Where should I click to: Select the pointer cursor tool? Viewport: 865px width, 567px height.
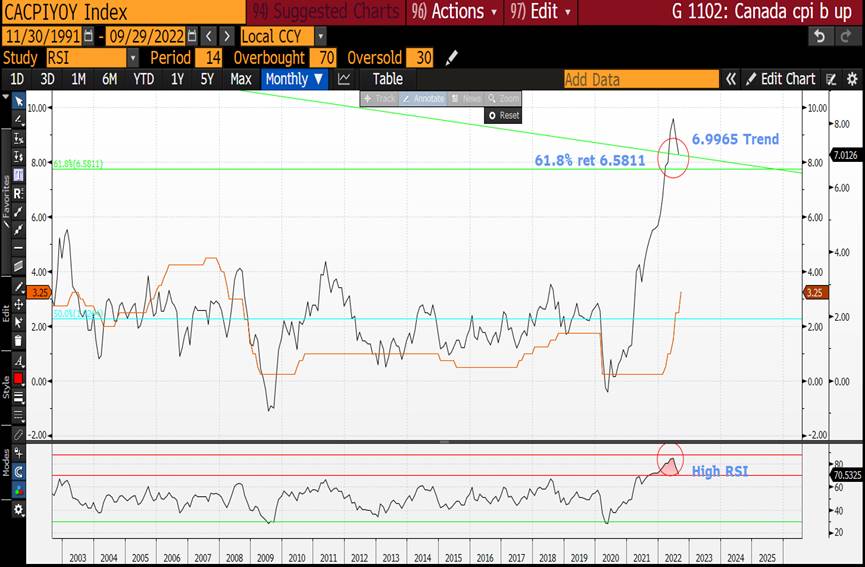click(18, 101)
